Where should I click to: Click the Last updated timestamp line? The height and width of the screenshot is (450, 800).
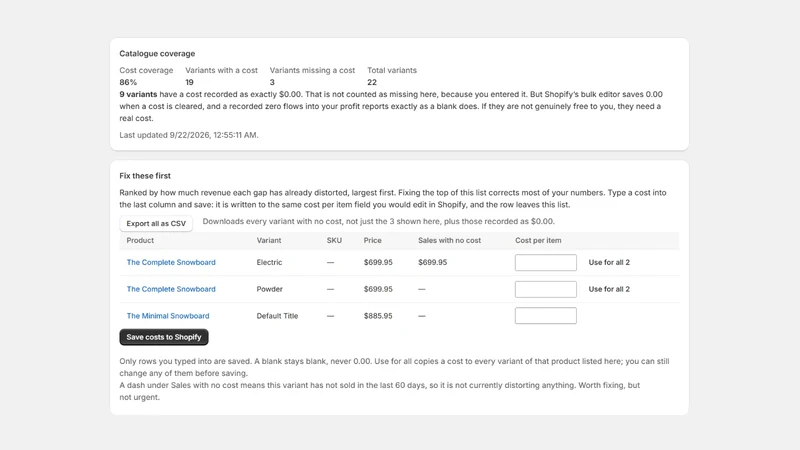pyautogui.click(x=189, y=135)
